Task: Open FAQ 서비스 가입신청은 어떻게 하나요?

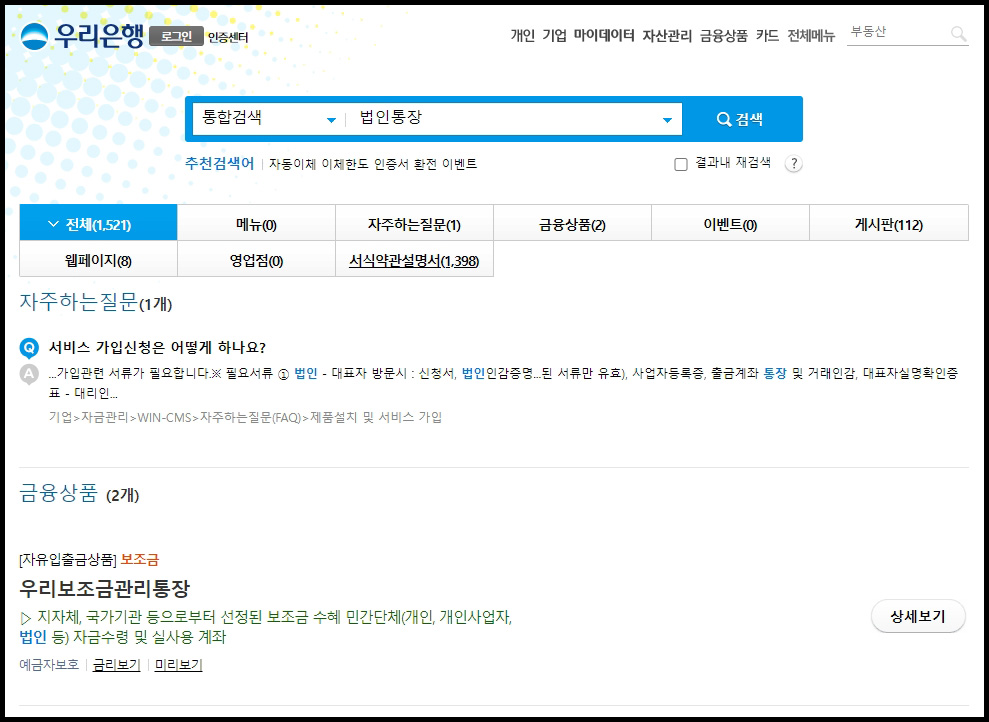Action: coord(157,347)
